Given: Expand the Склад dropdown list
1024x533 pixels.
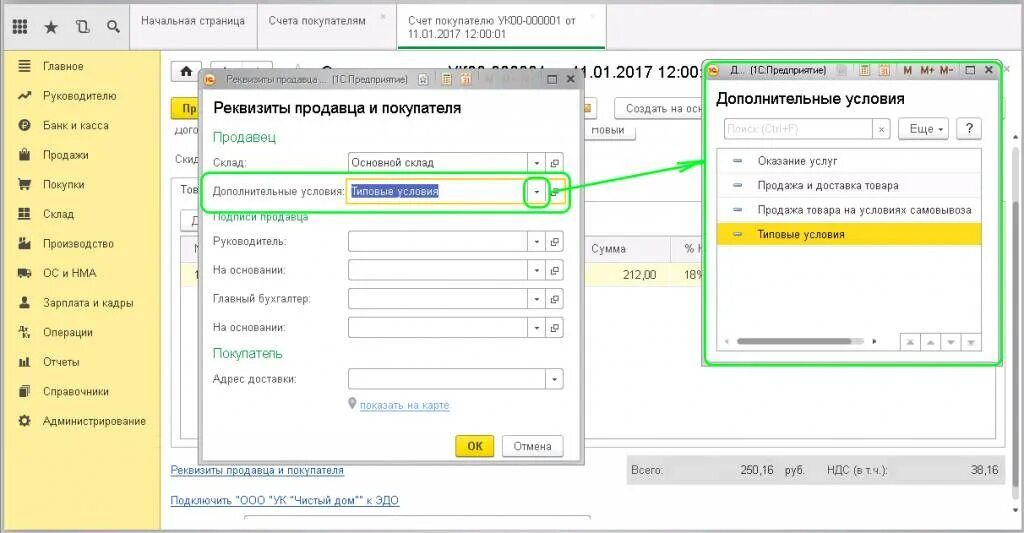Looking at the screenshot, I should (536, 163).
